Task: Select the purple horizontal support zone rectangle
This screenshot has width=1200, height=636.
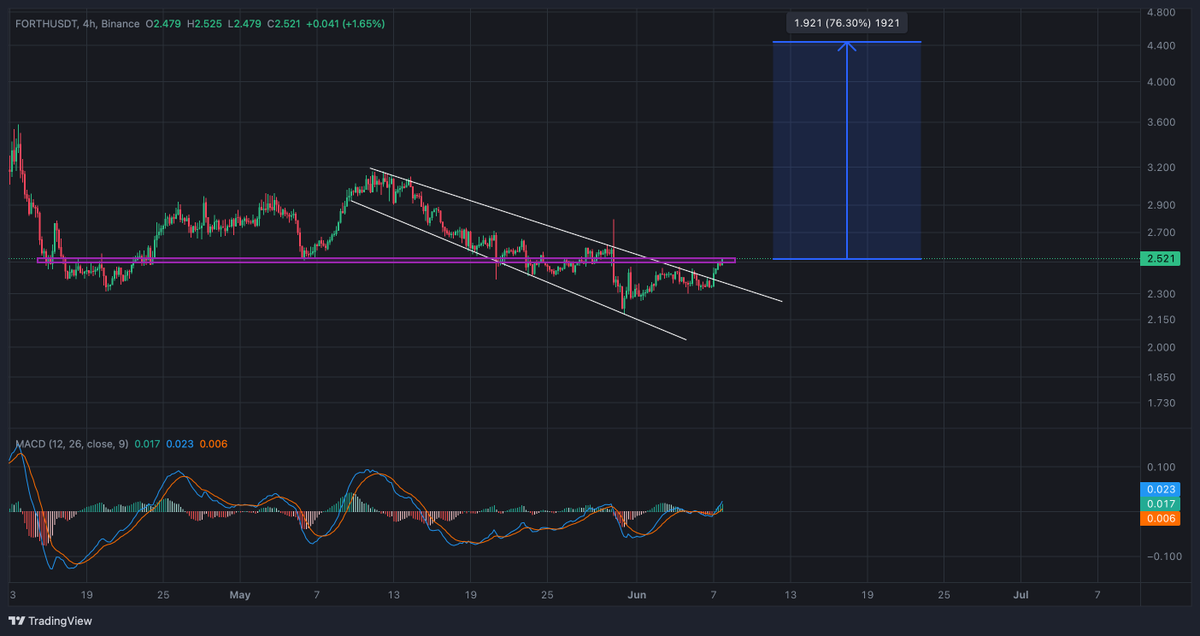Action: pos(386,261)
